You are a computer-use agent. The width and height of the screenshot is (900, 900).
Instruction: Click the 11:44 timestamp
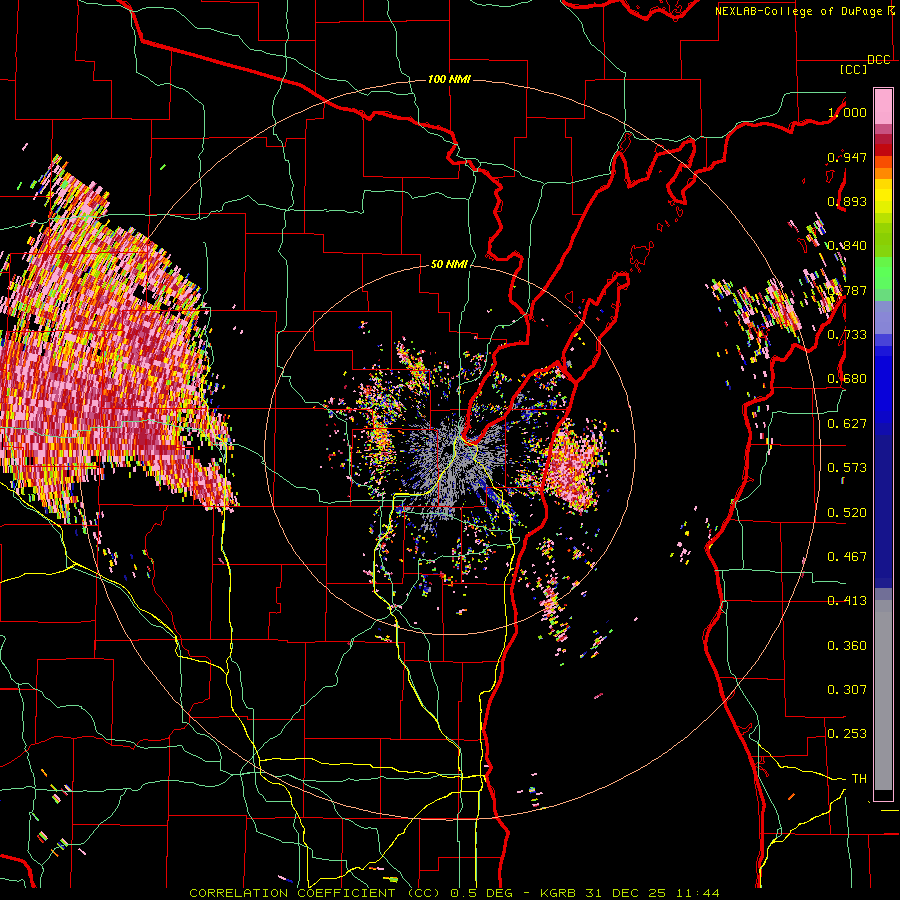click(x=696, y=893)
